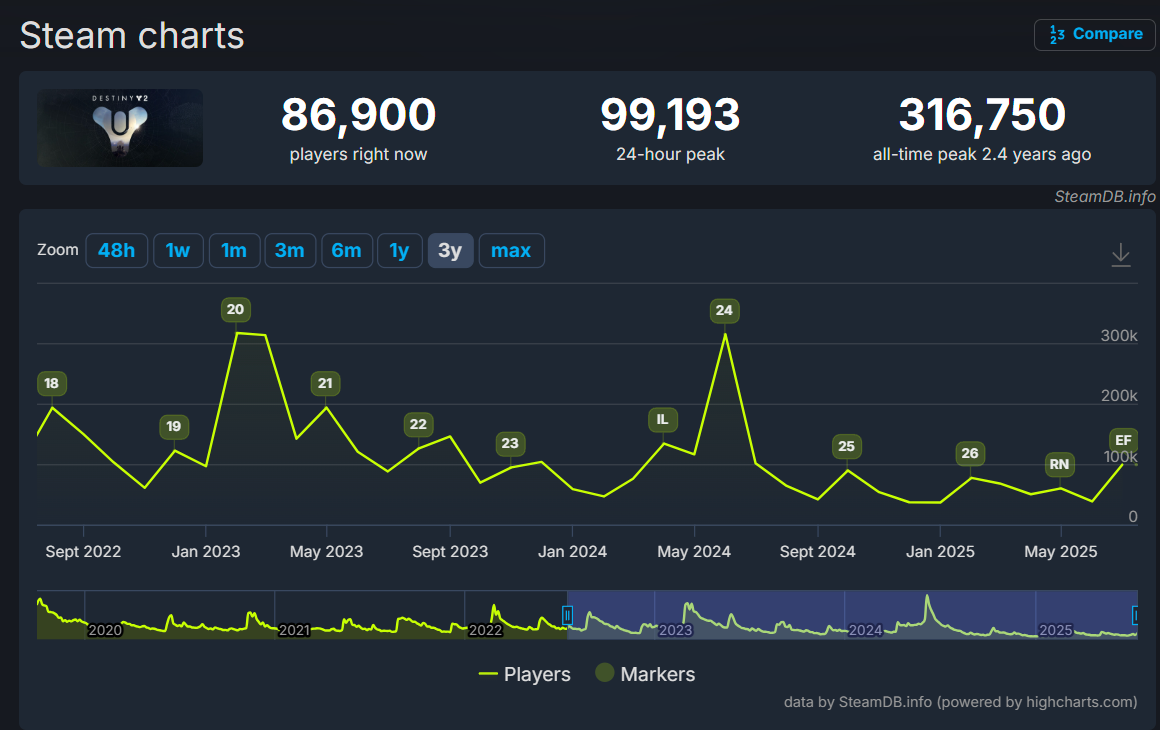This screenshot has width=1160, height=730.
Task: Click the Steam charts heading
Action: tap(132, 36)
